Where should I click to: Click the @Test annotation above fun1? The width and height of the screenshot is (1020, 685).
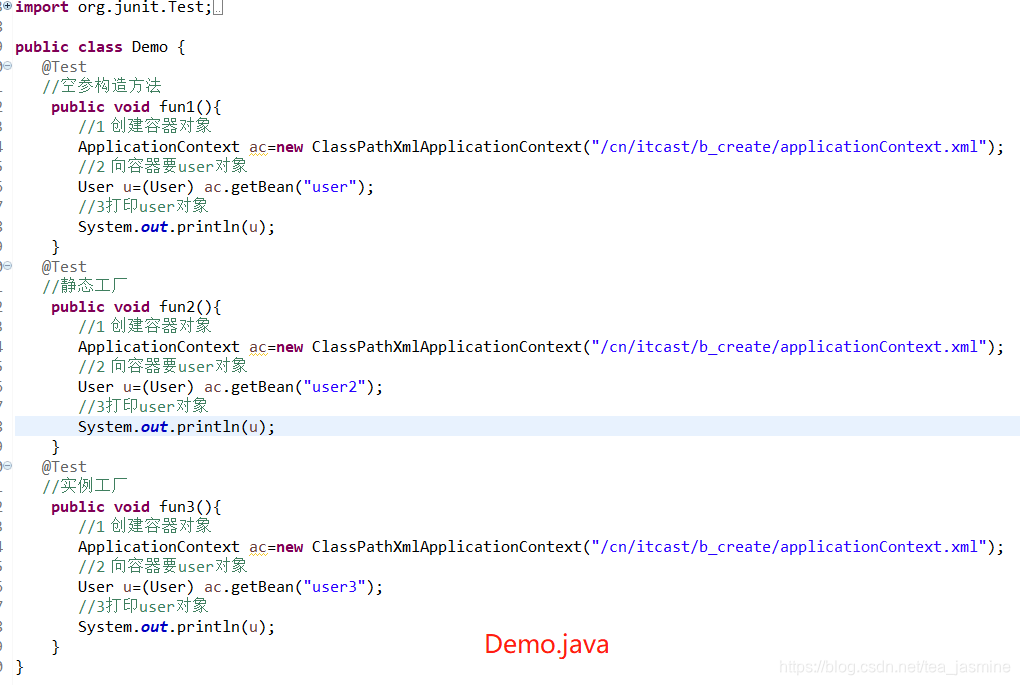(64, 66)
